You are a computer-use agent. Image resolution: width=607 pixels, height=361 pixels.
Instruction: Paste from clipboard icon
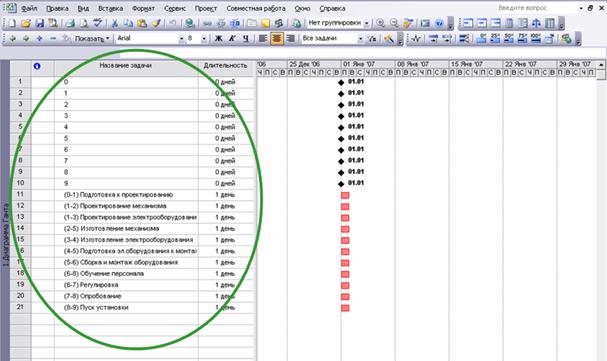[x=142, y=23]
